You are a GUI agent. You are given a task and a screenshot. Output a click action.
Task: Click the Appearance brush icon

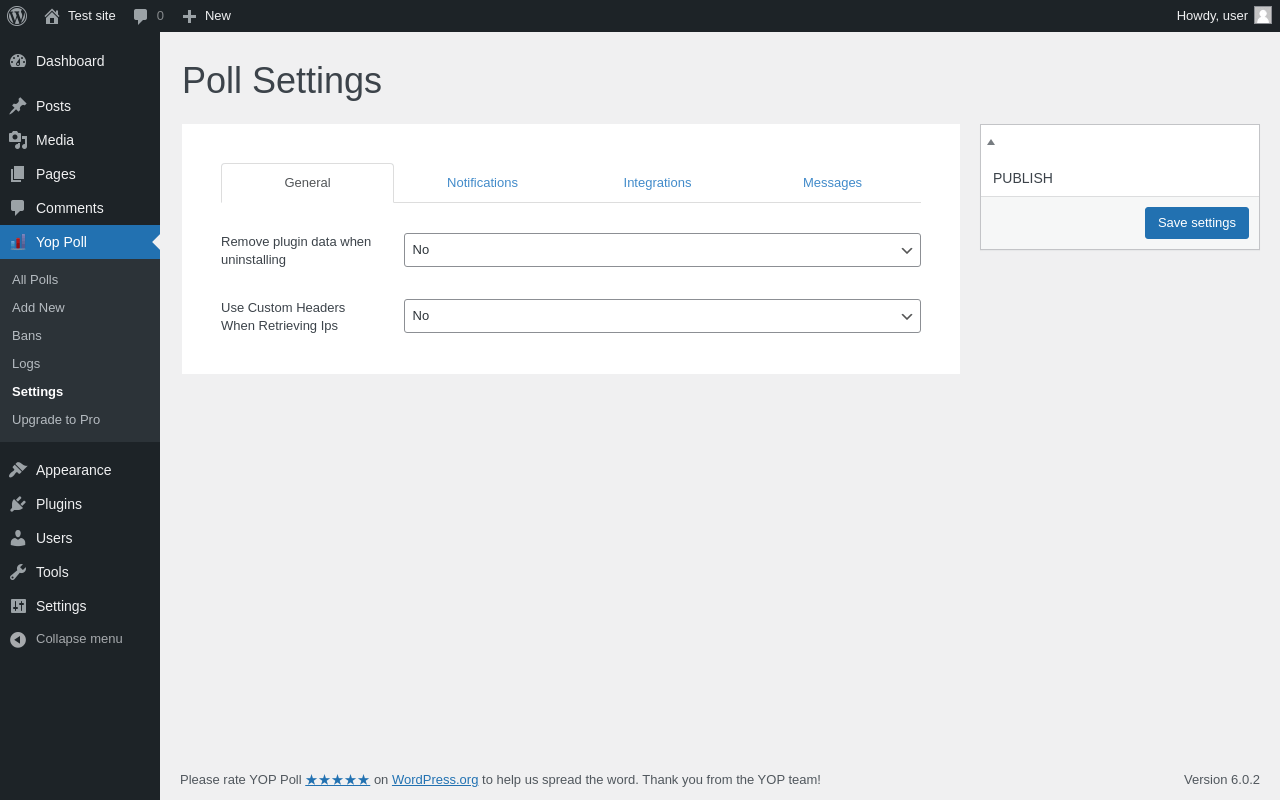click(x=18, y=470)
